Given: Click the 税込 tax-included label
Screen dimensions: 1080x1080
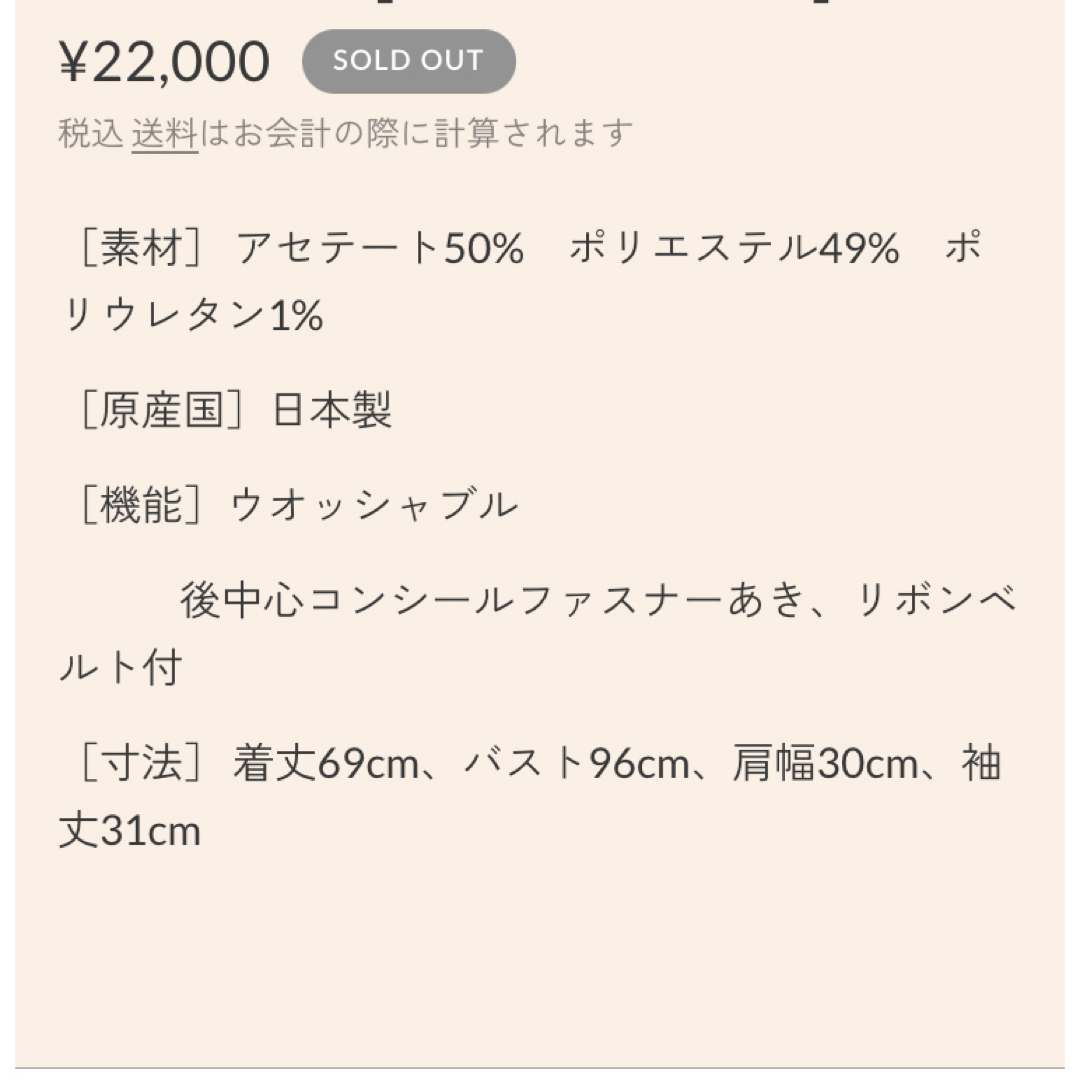Looking at the screenshot, I should [91, 134].
